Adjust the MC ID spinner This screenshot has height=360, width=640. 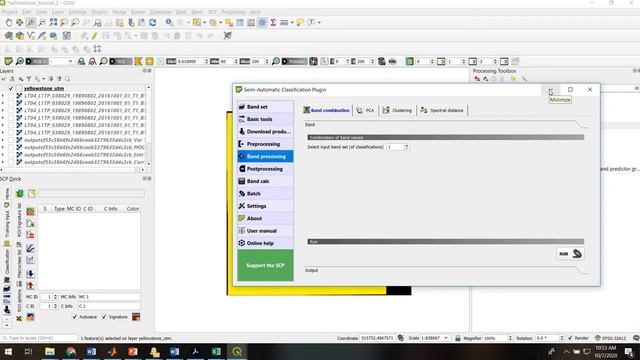(56, 297)
